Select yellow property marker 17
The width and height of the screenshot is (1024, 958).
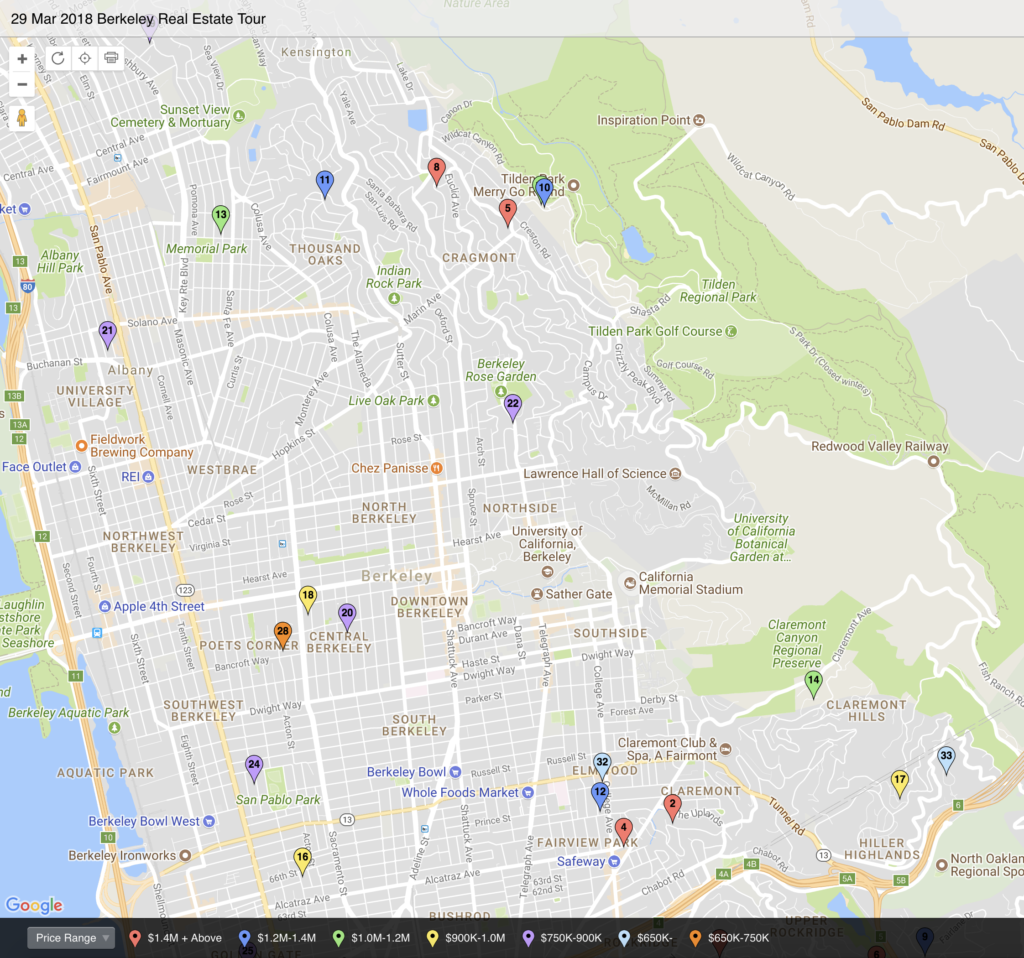[900, 783]
